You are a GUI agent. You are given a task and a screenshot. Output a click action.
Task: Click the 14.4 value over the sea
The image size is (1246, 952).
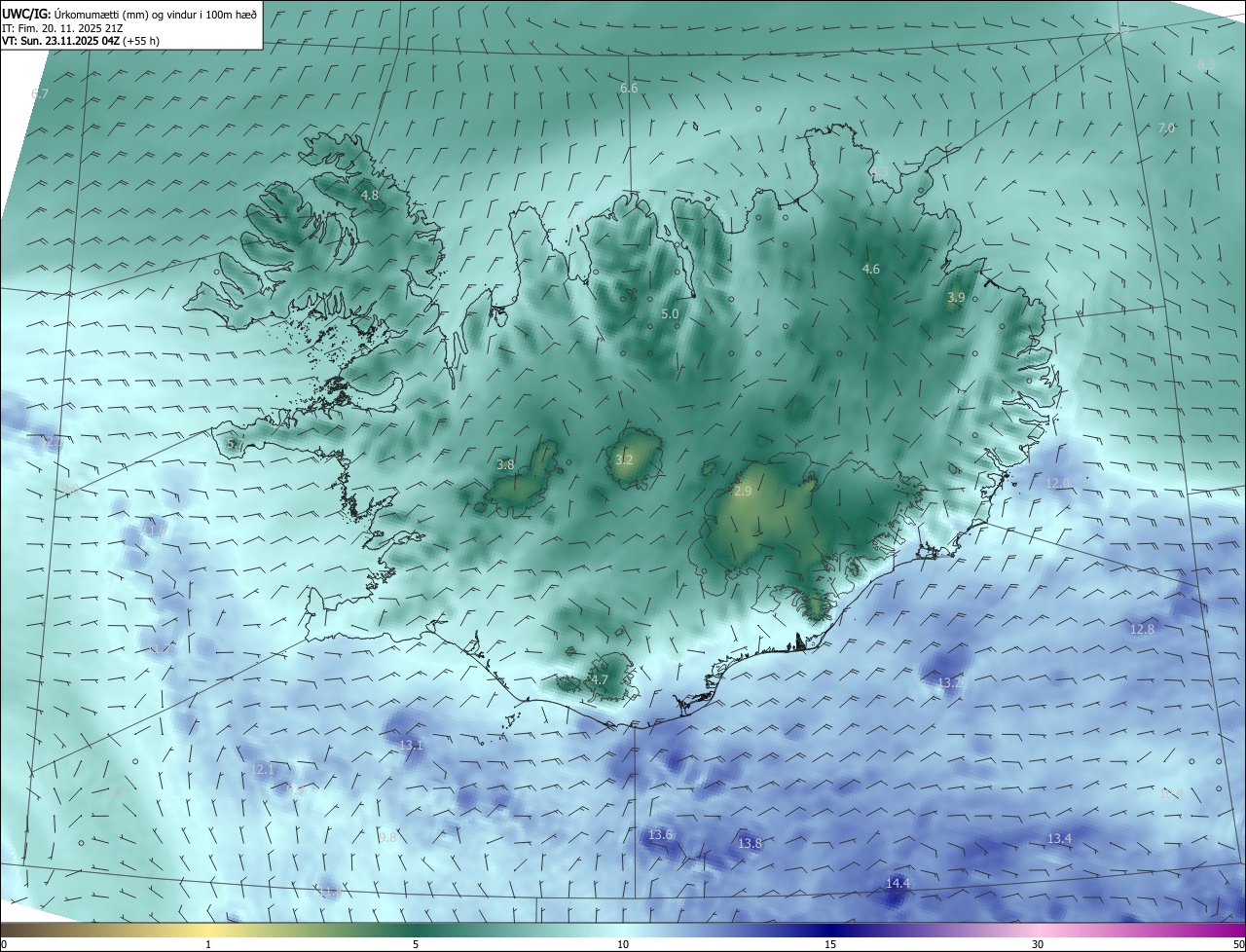pos(898,884)
